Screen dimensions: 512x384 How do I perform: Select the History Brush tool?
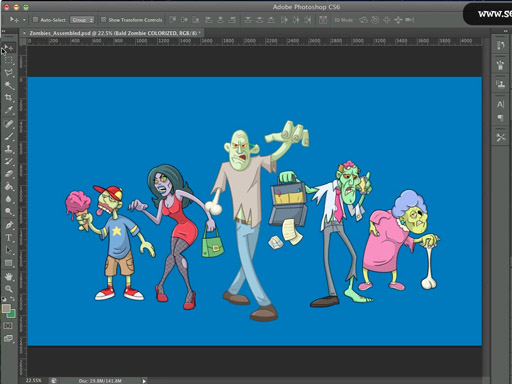click(9, 162)
